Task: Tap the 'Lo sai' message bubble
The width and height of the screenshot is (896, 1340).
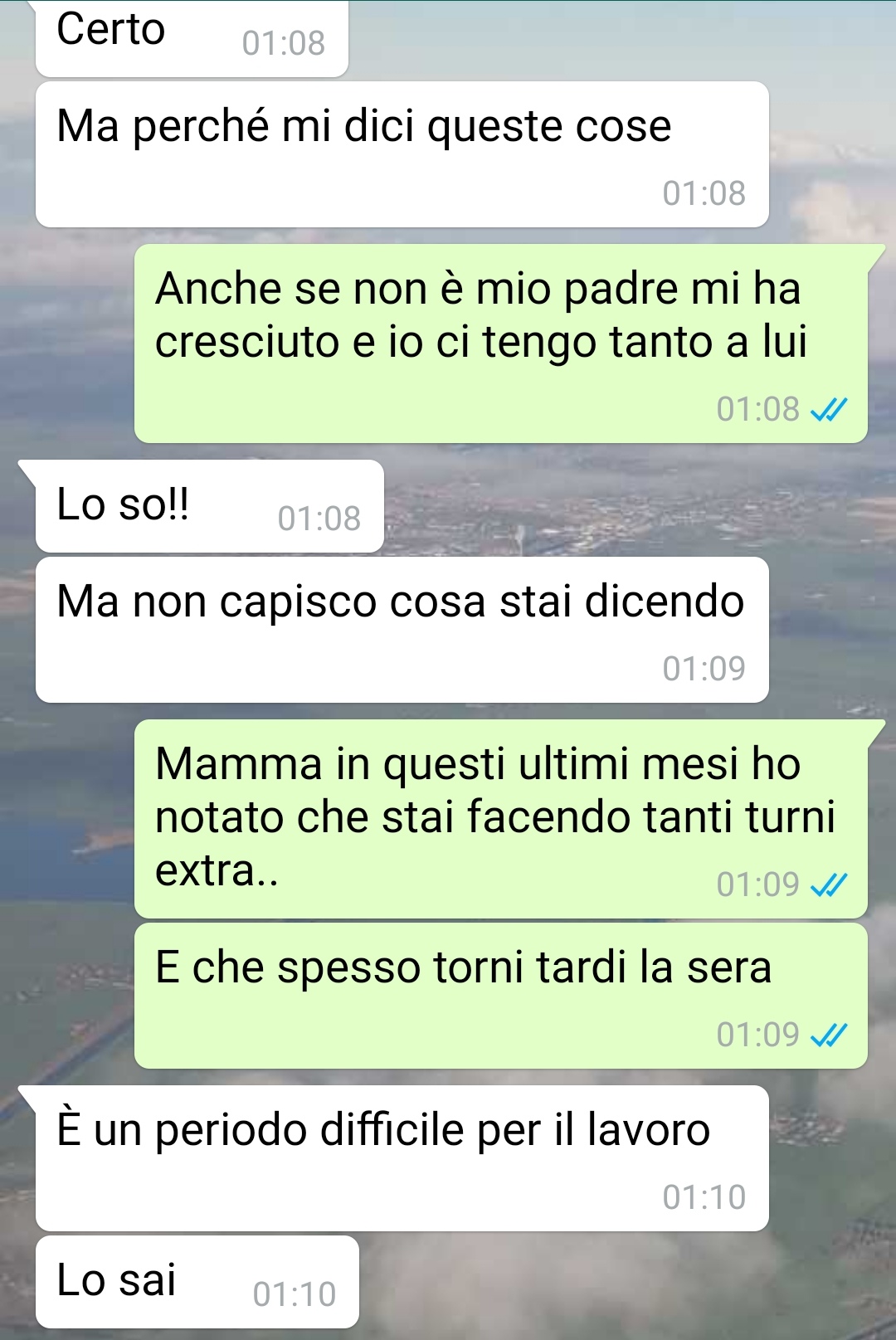Action: [197, 1282]
